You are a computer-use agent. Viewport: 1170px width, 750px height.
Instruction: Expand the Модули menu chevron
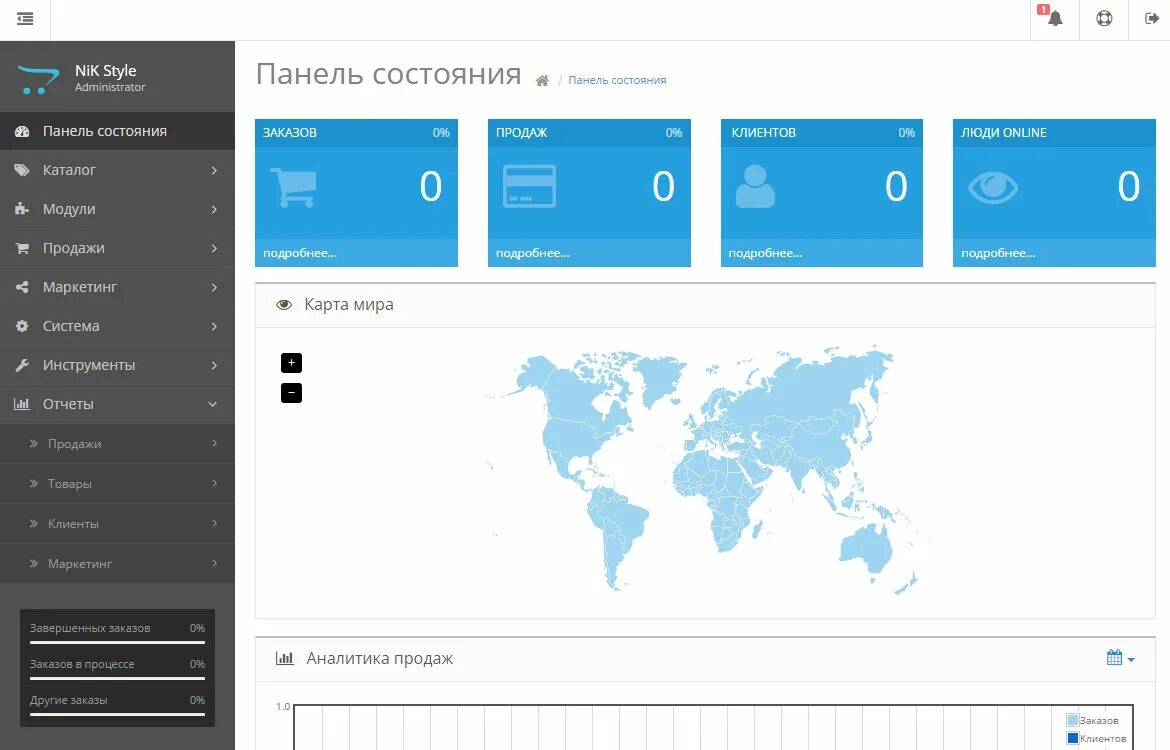click(x=214, y=209)
